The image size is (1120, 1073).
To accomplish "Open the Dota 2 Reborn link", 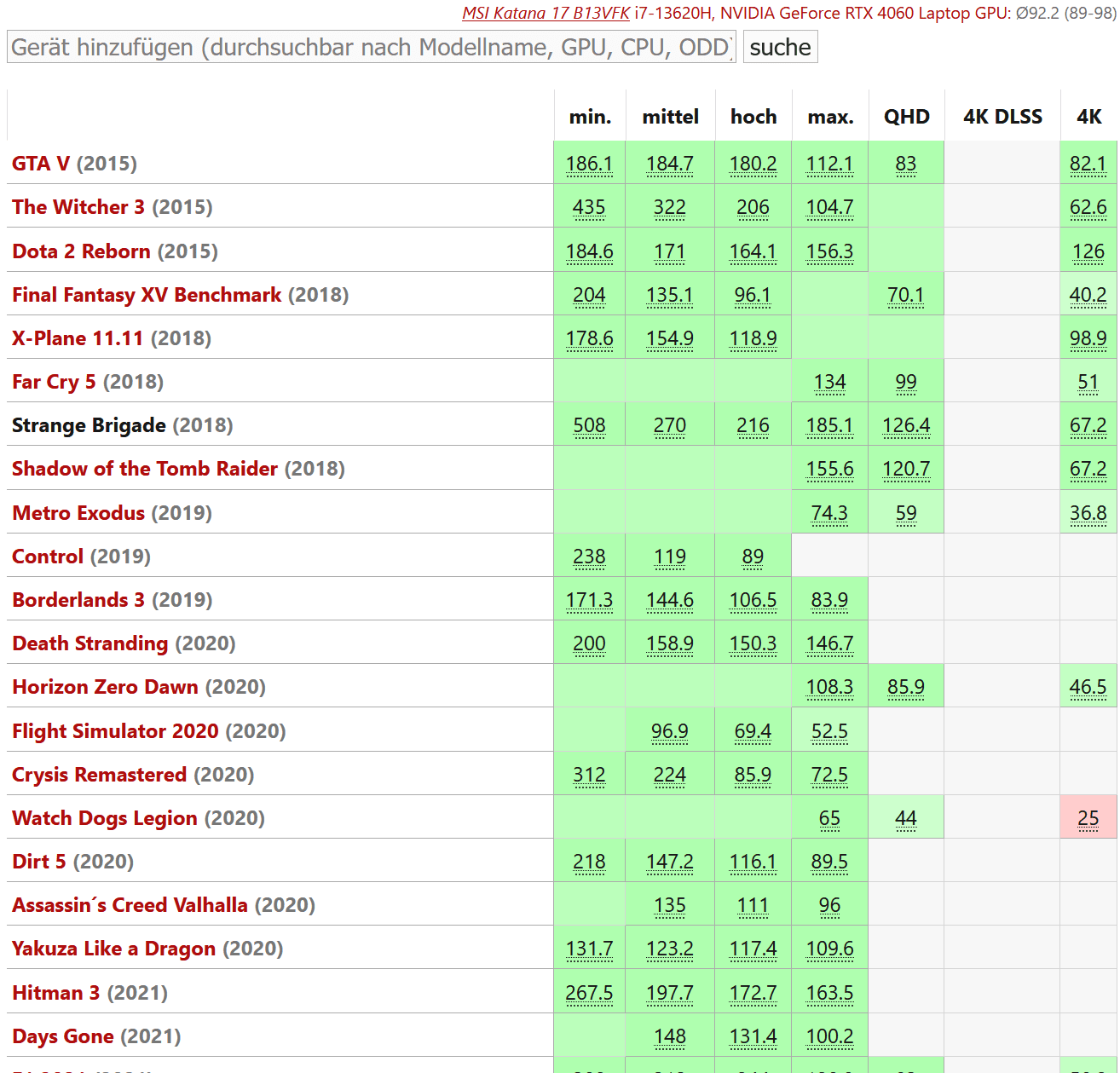I will 81,251.
